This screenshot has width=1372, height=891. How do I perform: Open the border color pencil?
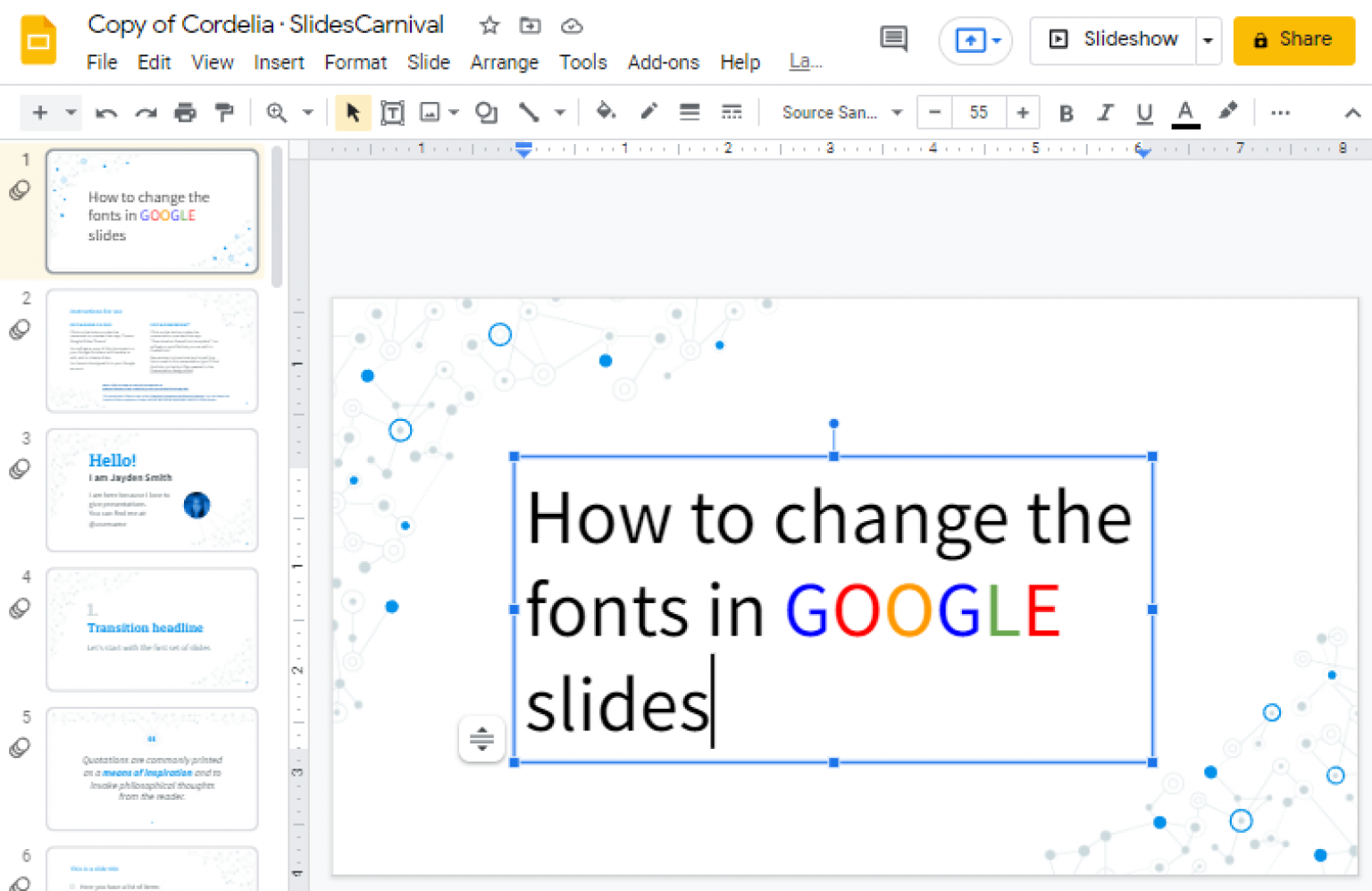point(648,112)
